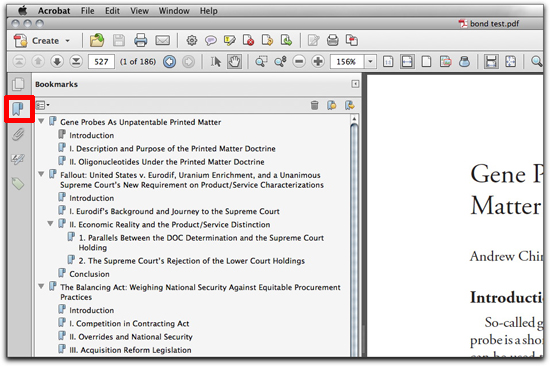
Task: Open Gene Probes As Unpatentable Printed Matter
Action: tap(140, 122)
